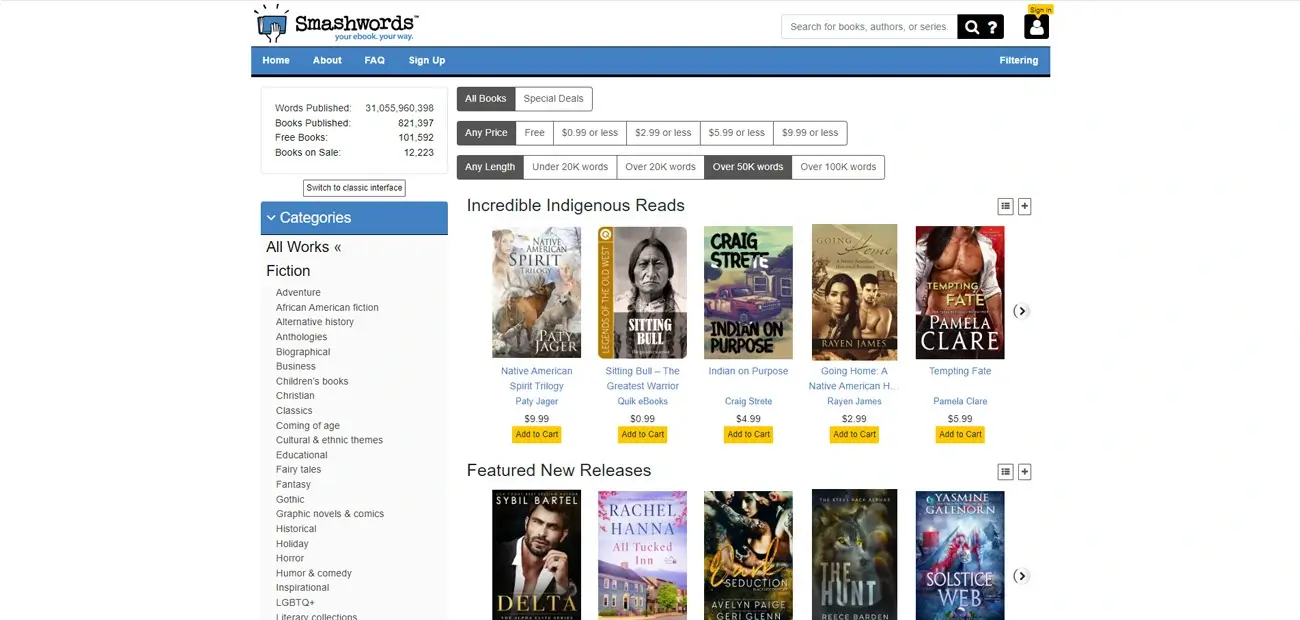This screenshot has width=1300, height=620.
Task: Filter books by Free price
Action: (534, 132)
